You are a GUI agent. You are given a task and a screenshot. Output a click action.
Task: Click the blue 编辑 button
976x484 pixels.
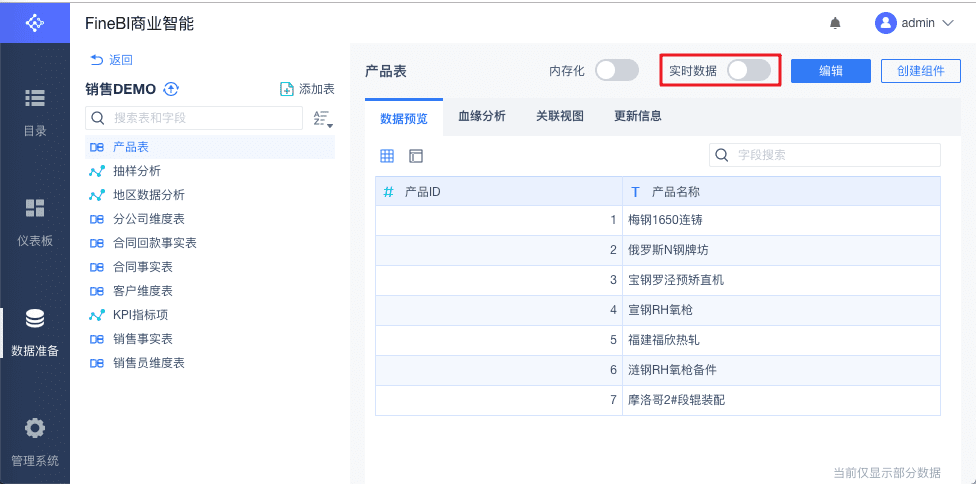pyautogui.click(x=830, y=71)
